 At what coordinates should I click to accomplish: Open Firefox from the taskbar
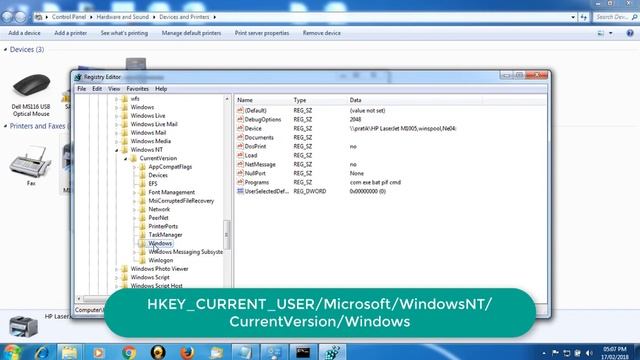(x=187, y=352)
